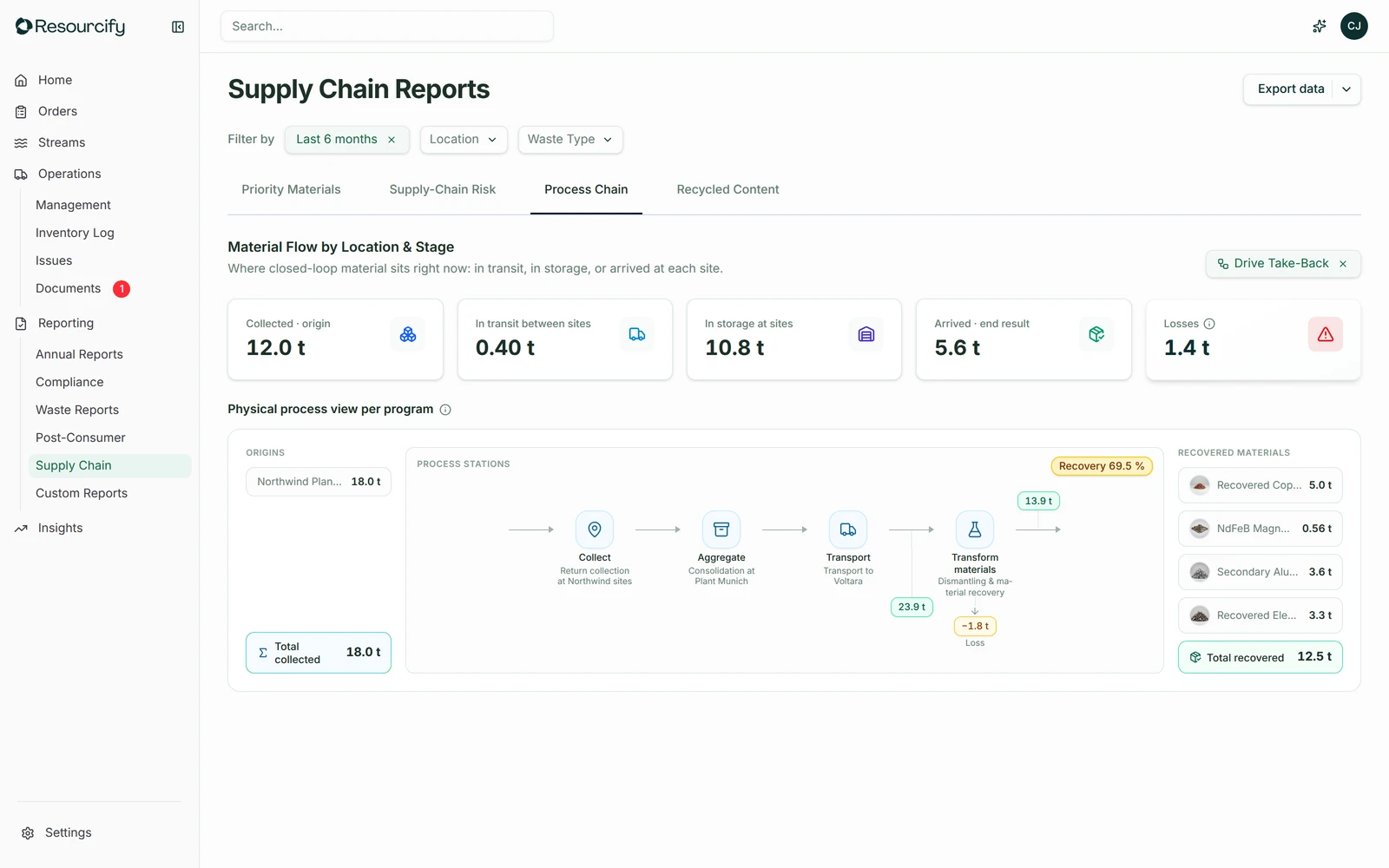Collapse the Reporting sidebar section
The width and height of the screenshot is (1389, 868).
pyautogui.click(x=66, y=323)
